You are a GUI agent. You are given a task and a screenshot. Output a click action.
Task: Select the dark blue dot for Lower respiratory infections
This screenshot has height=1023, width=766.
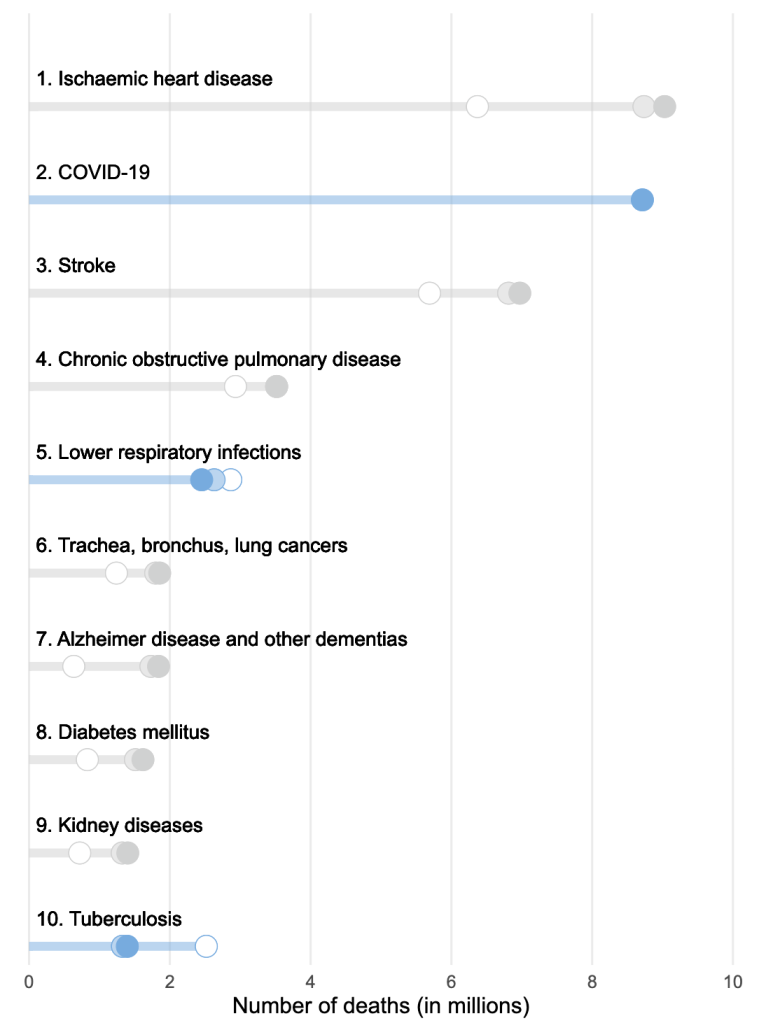[201, 480]
